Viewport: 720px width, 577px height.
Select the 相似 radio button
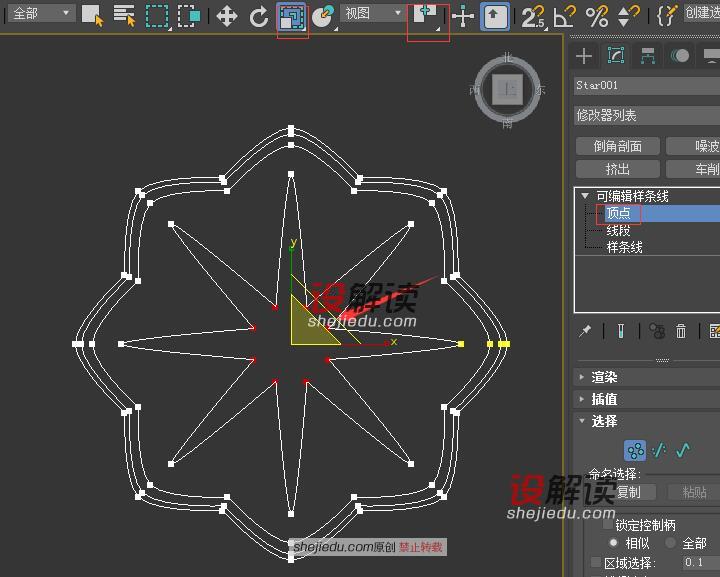click(x=613, y=543)
